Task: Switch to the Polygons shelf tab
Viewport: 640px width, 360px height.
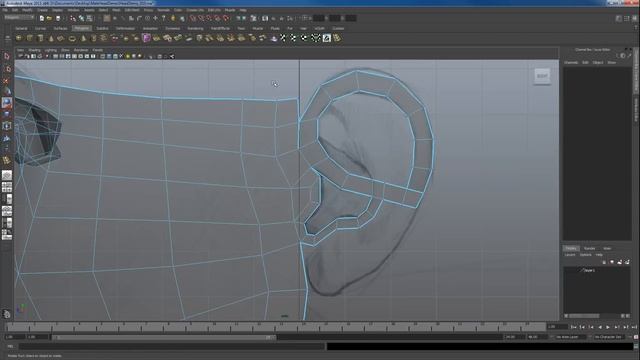Action: point(82,29)
